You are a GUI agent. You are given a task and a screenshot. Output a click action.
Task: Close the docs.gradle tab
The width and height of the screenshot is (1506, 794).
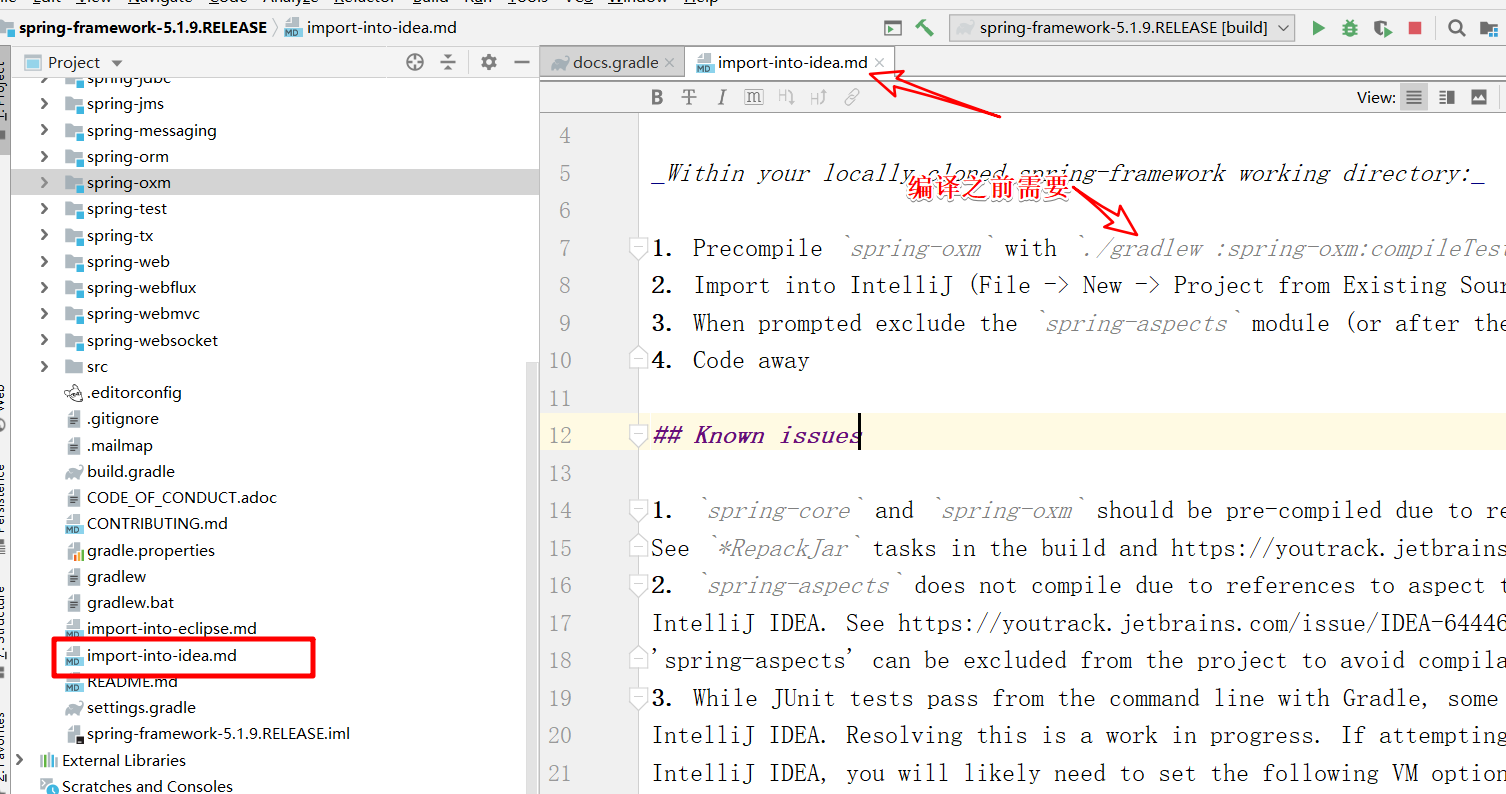(670, 62)
